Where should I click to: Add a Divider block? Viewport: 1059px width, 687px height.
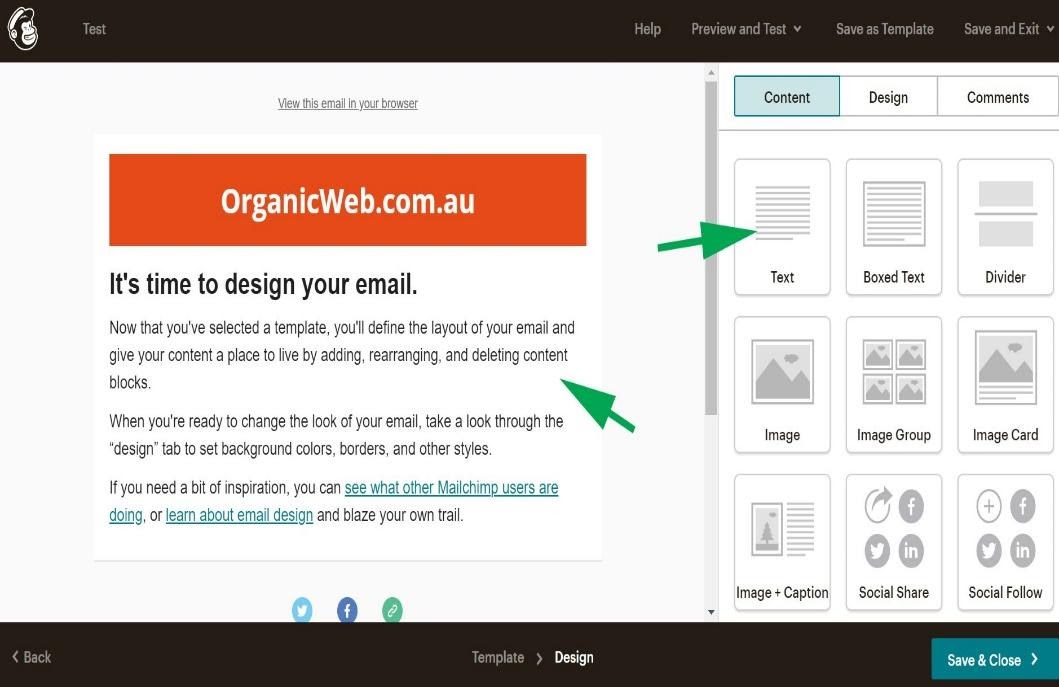(1004, 225)
